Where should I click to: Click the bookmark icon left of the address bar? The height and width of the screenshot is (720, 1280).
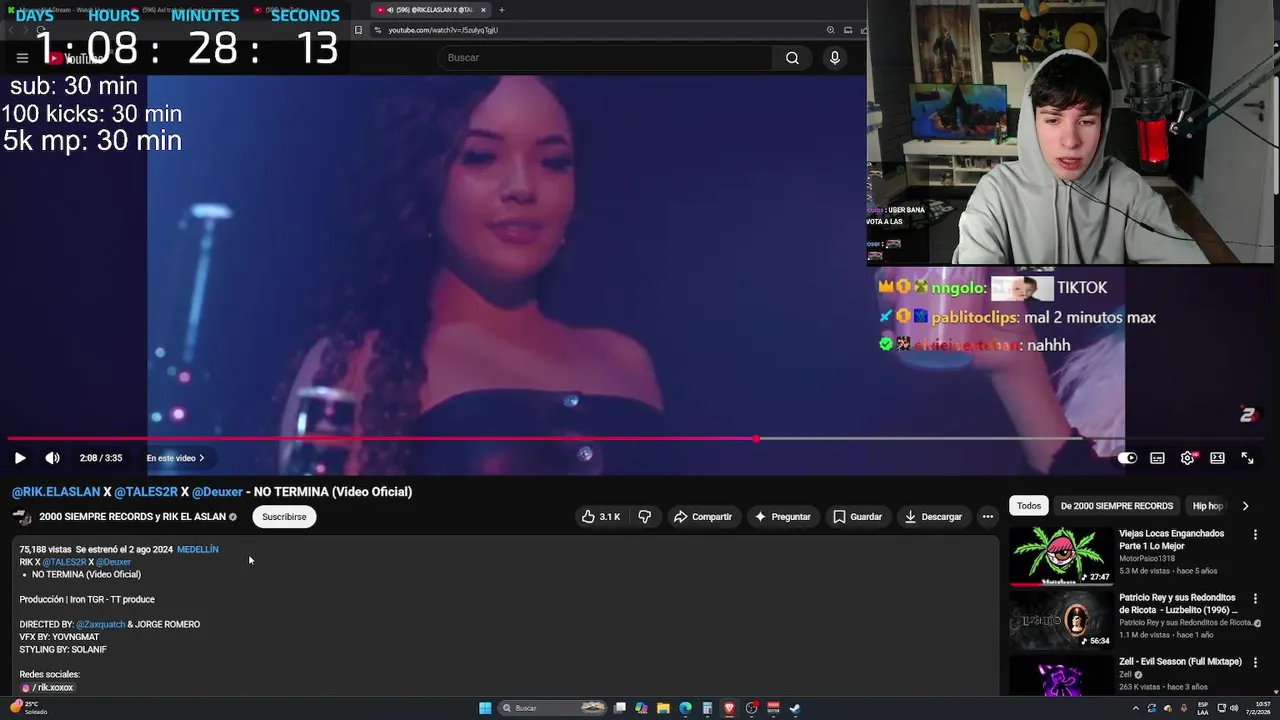coord(358,30)
